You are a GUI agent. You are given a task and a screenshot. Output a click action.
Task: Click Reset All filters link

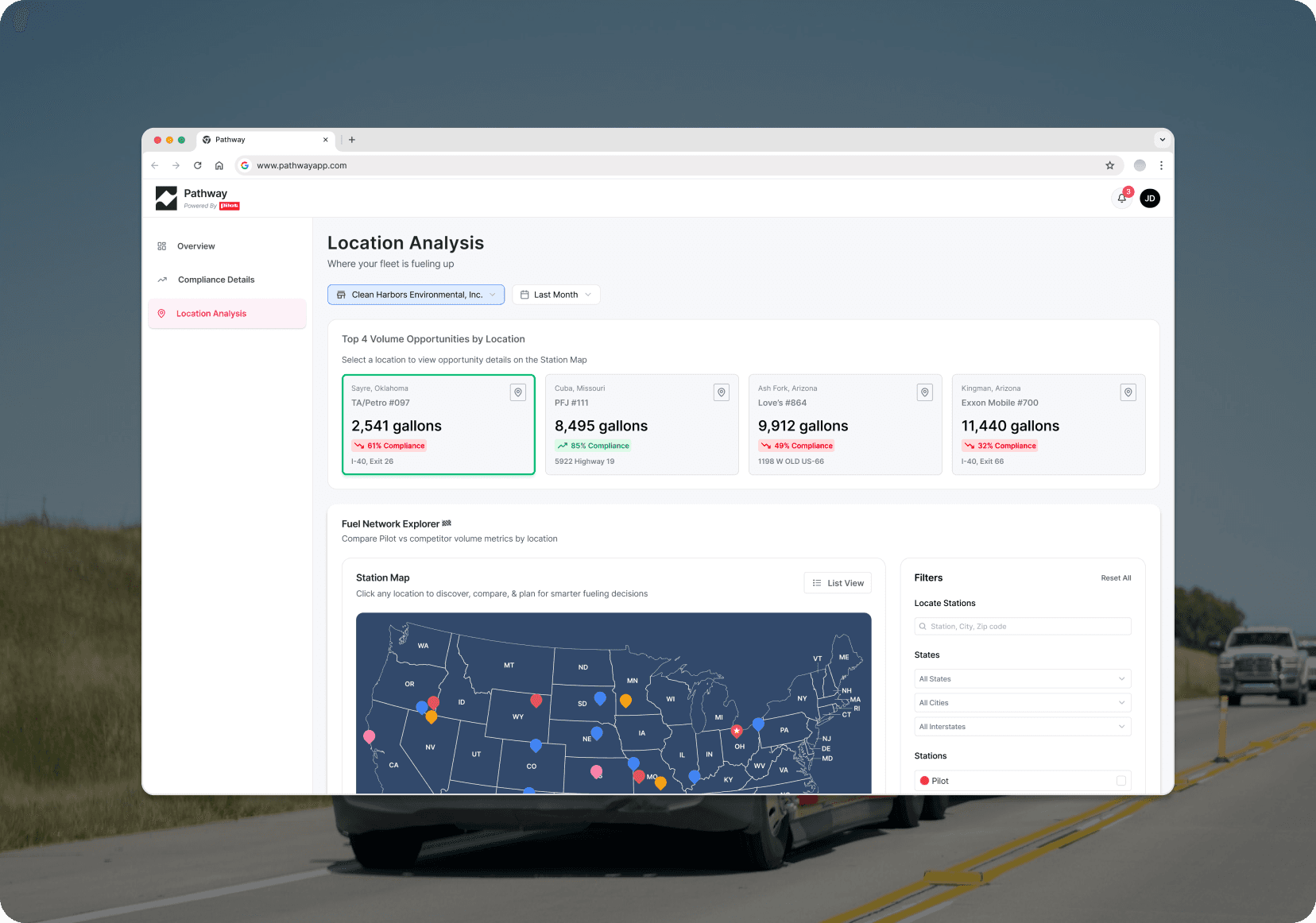pos(1116,578)
